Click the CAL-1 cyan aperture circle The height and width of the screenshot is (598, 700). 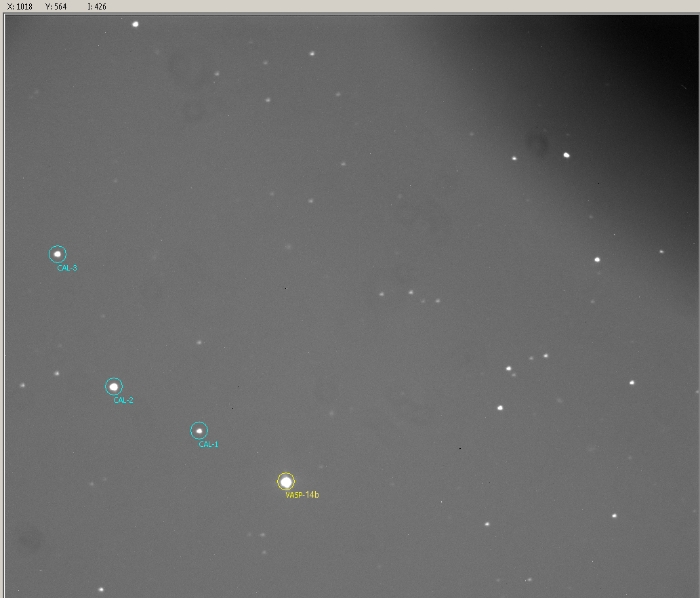(x=199, y=430)
